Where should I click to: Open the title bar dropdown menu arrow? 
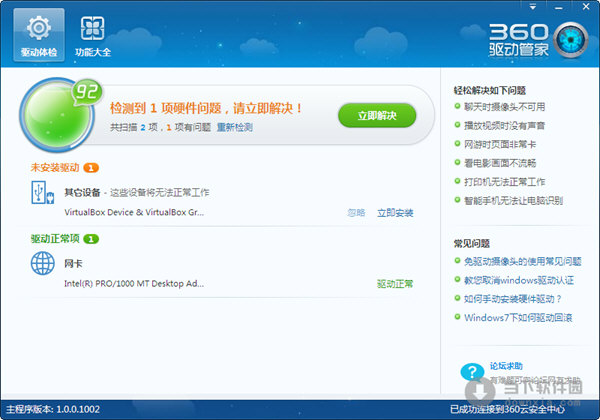[x=532, y=7]
